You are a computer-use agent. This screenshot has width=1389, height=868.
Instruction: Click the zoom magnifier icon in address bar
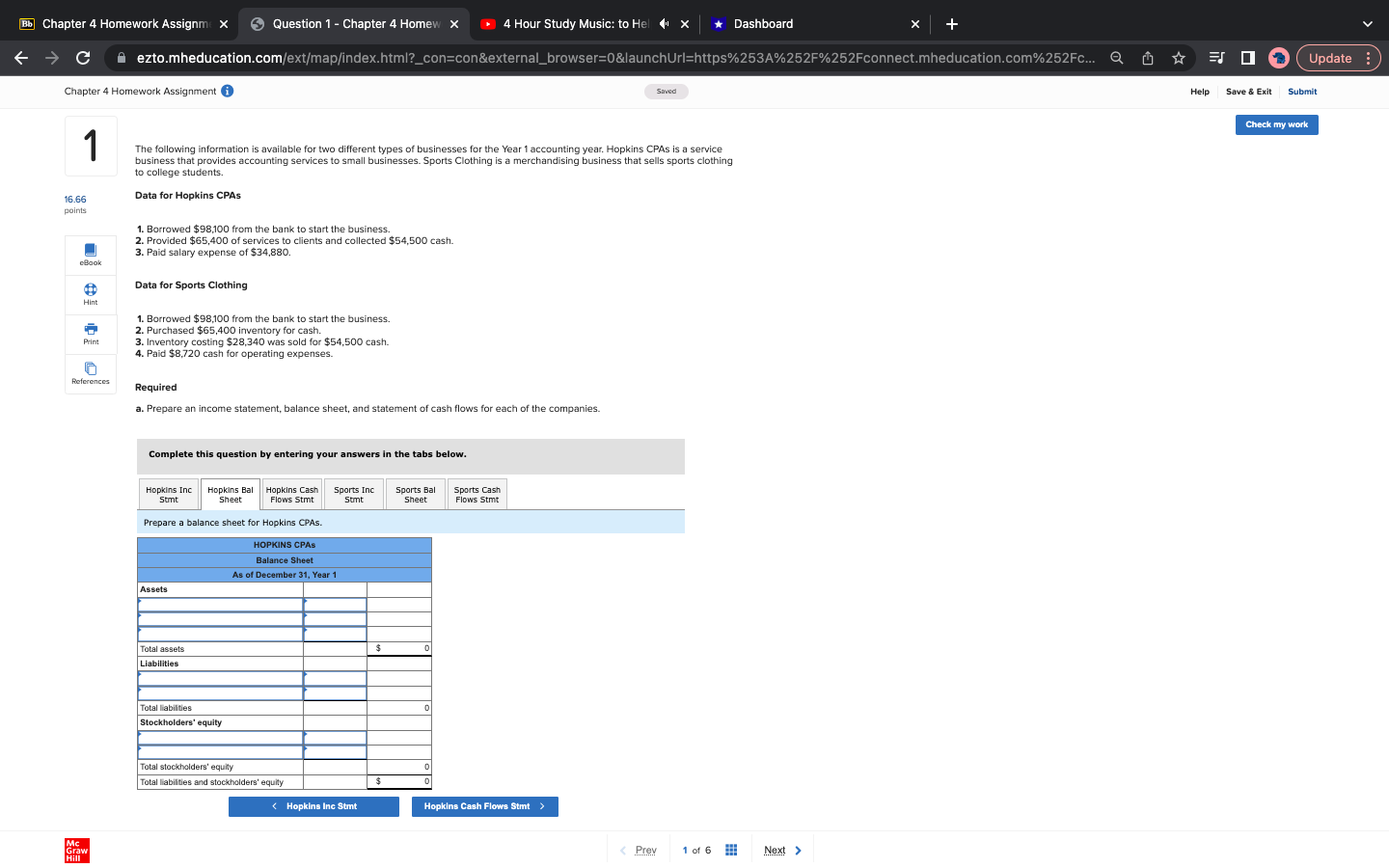tap(1117, 58)
